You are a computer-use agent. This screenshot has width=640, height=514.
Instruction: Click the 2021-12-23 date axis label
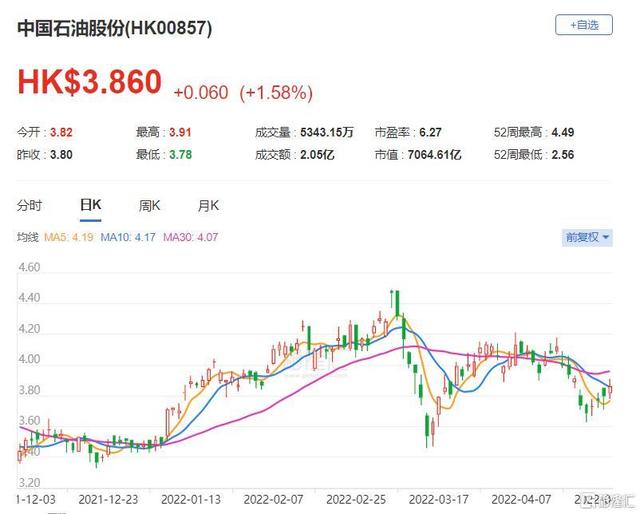click(x=108, y=500)
